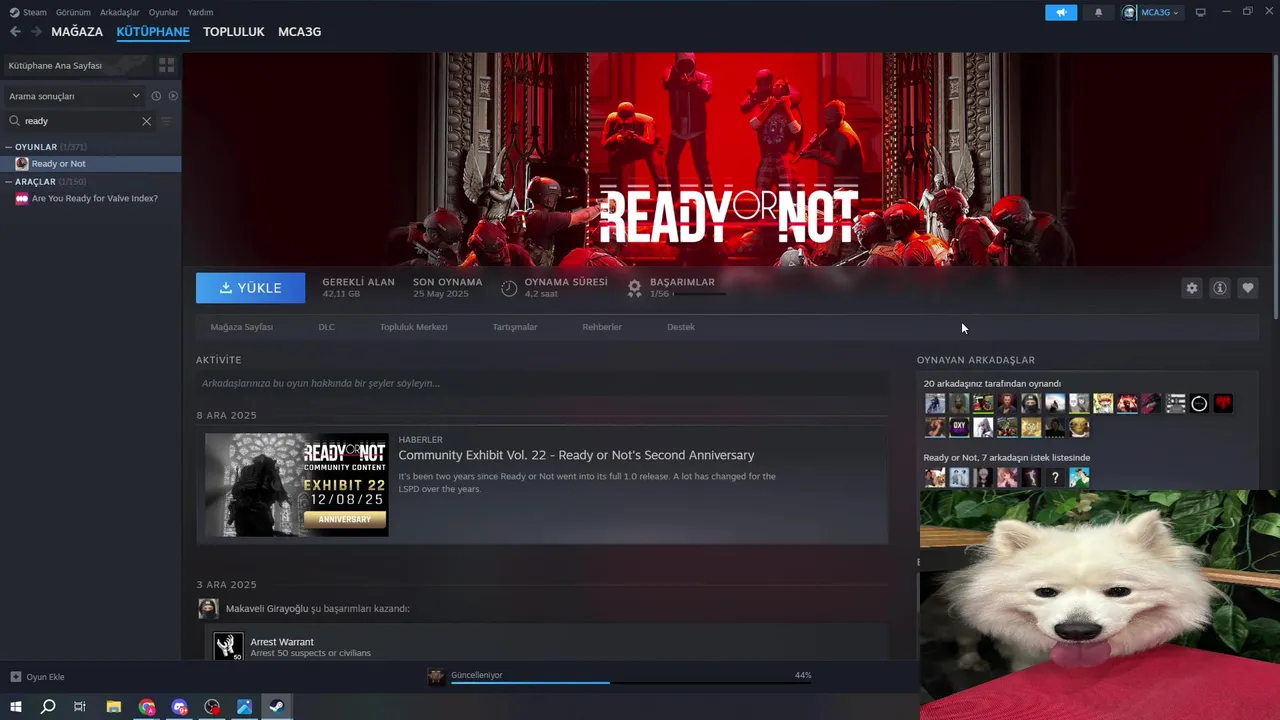Open Photos app from taskbar
The image size is (1280, 720).
click(244, 707)
